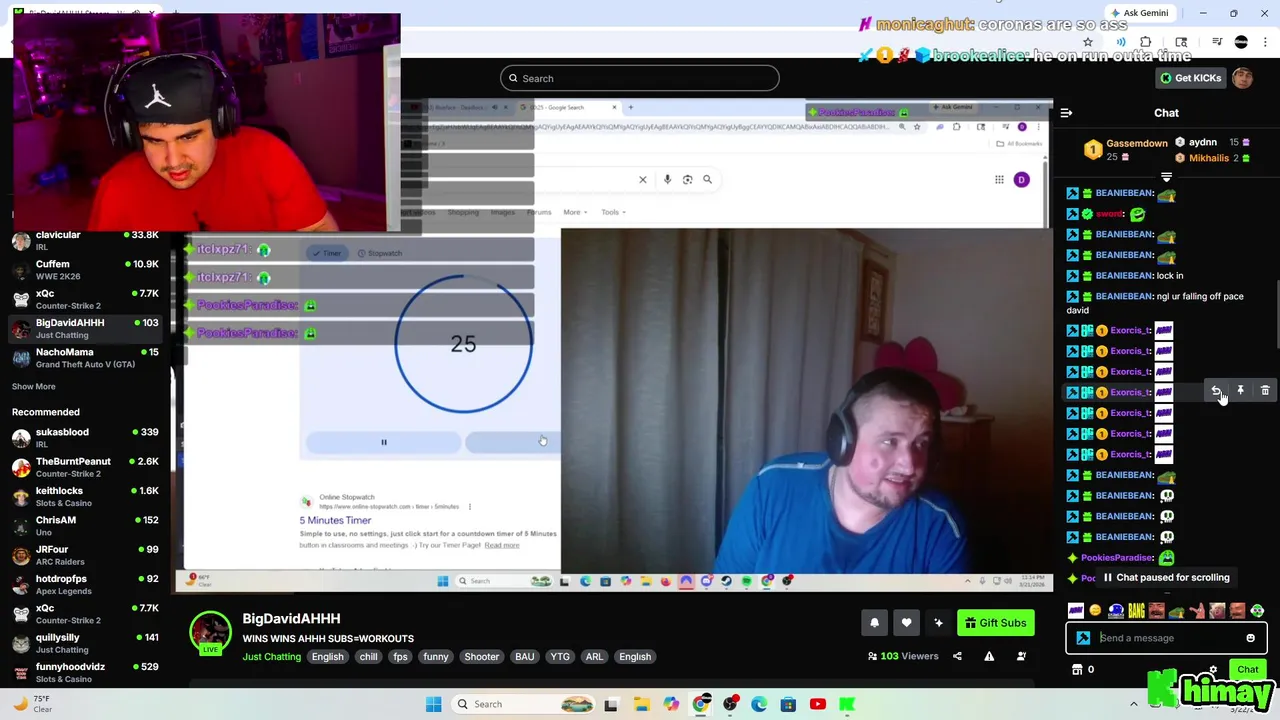Select the YTG tag
1280x720 pixels.
coord(560,657)
